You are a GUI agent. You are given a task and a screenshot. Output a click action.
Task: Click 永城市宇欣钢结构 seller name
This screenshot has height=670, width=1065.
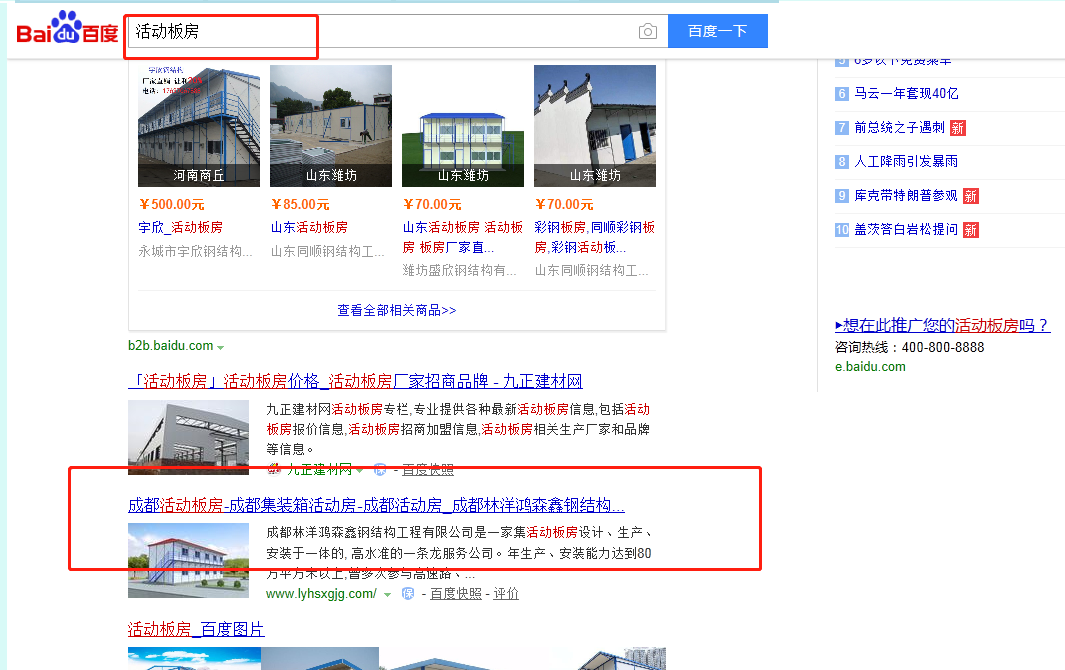point(196,251)
